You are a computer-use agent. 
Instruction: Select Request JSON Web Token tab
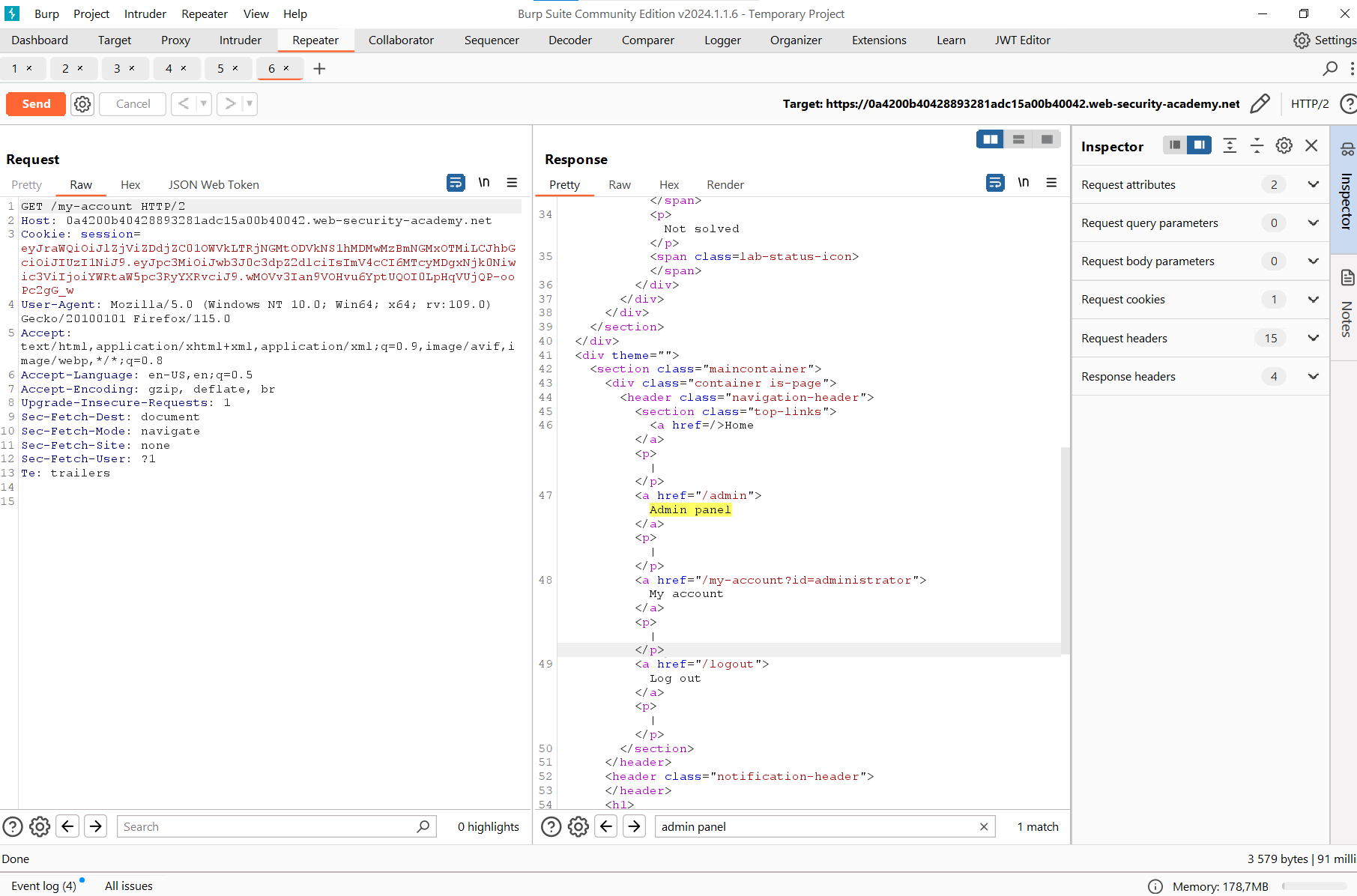[214, 185]
